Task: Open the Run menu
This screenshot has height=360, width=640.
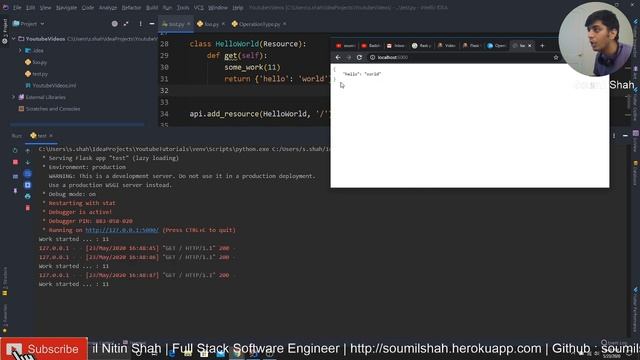Action: [x=167, y=7]
